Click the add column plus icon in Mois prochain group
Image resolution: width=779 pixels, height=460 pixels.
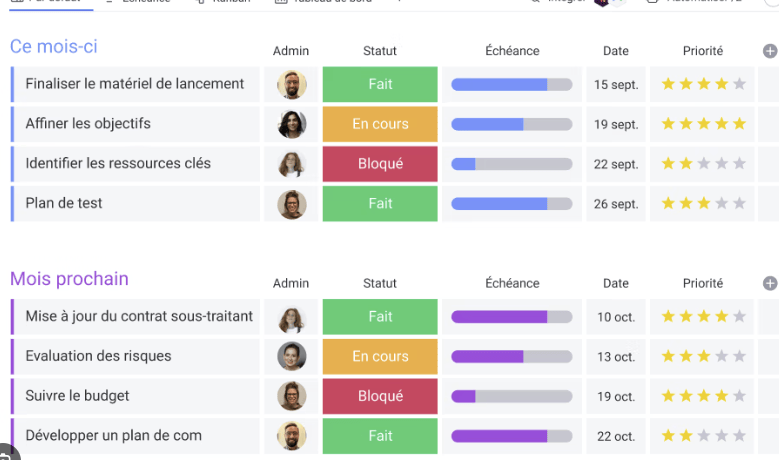click(769, 283)
